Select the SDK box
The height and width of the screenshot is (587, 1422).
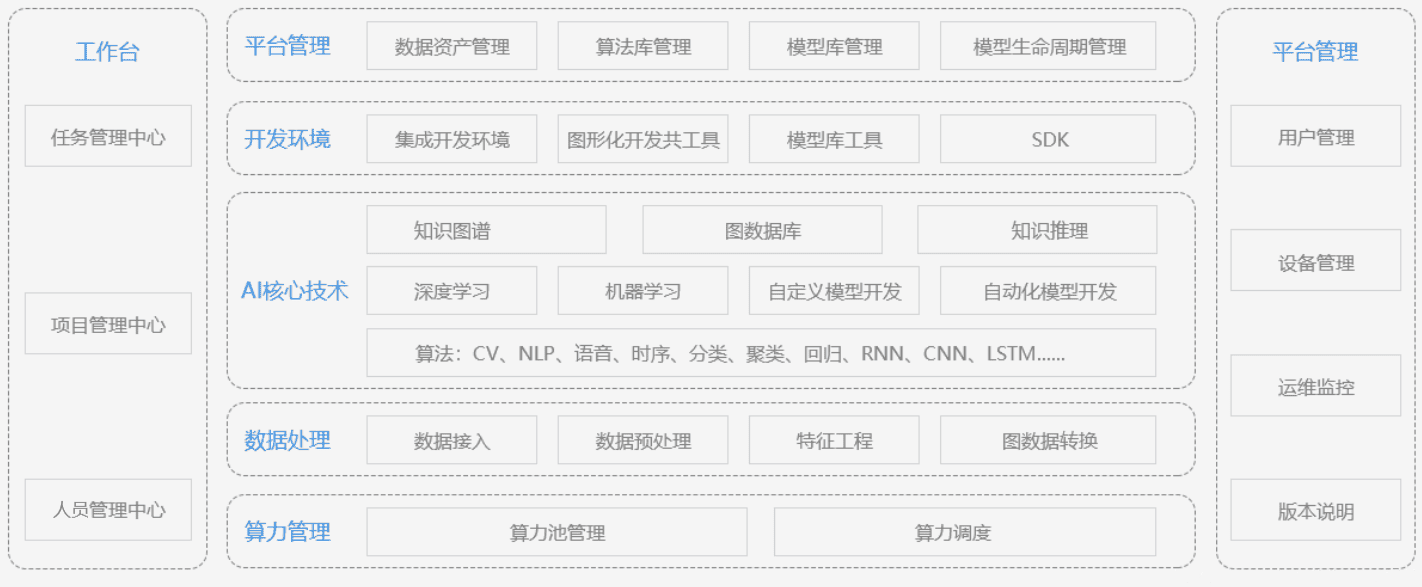click(1048, 139)
